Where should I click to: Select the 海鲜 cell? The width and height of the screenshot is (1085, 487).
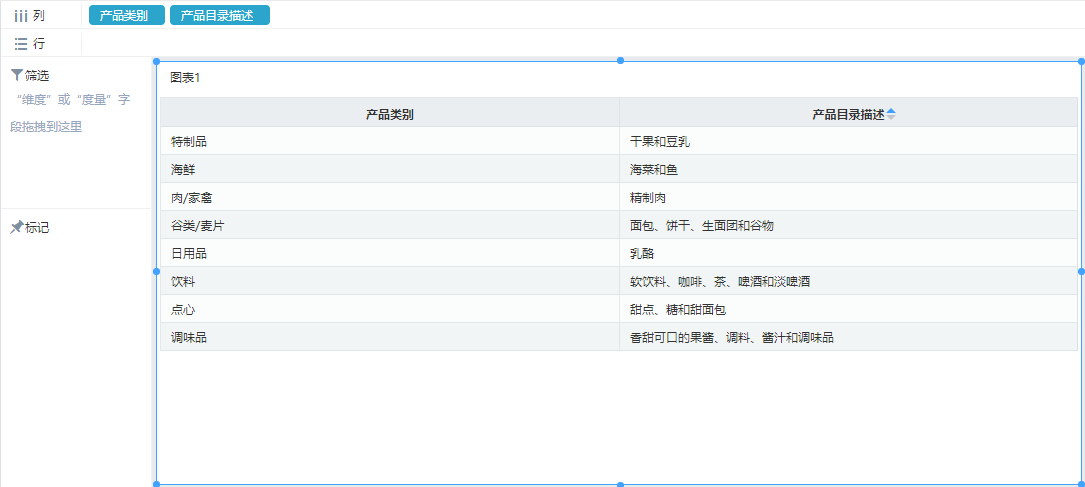[390, 169]
